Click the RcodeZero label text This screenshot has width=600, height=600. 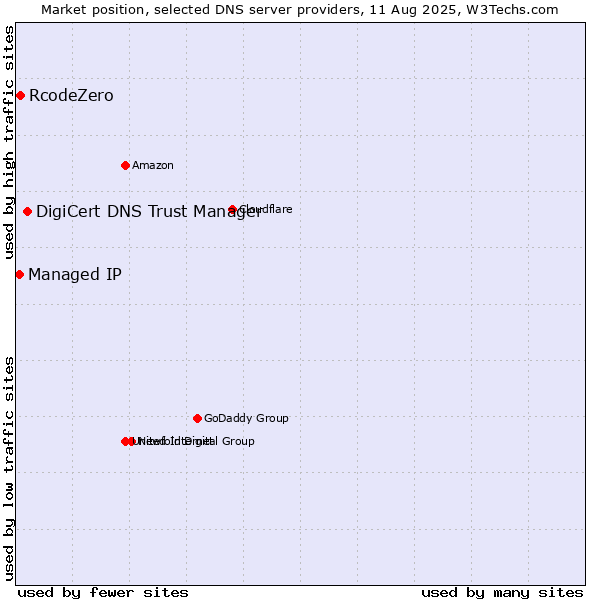71,96
